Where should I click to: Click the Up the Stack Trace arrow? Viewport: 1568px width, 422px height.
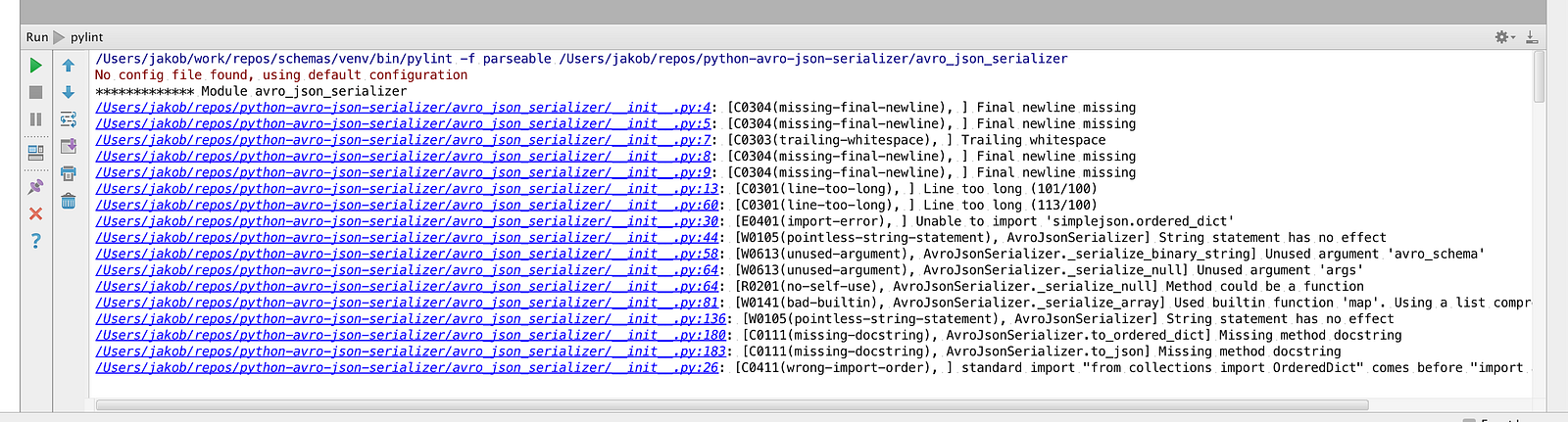pyautogui.click(x=69, y=66)
